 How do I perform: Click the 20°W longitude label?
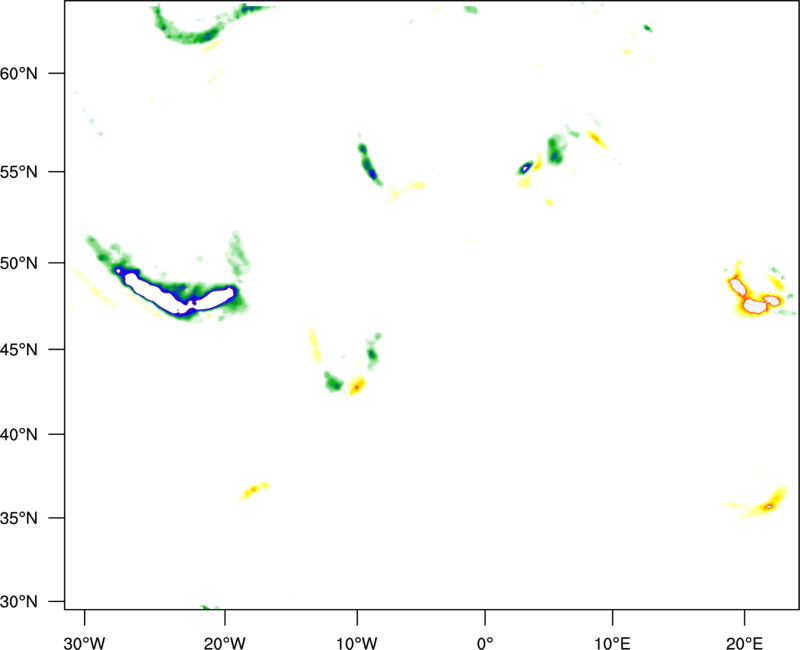point(225,643)
